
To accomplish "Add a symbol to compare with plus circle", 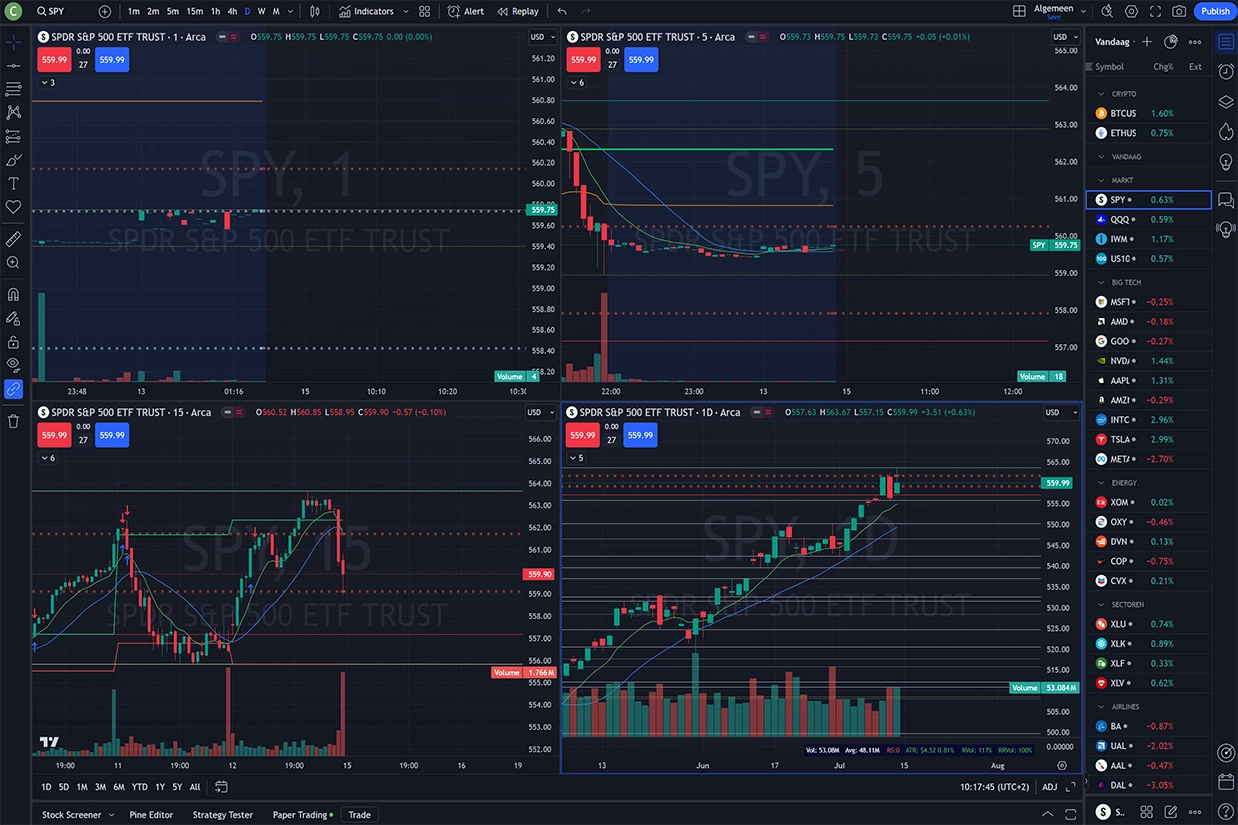I will pyautogui.click(x=105, y=11).
